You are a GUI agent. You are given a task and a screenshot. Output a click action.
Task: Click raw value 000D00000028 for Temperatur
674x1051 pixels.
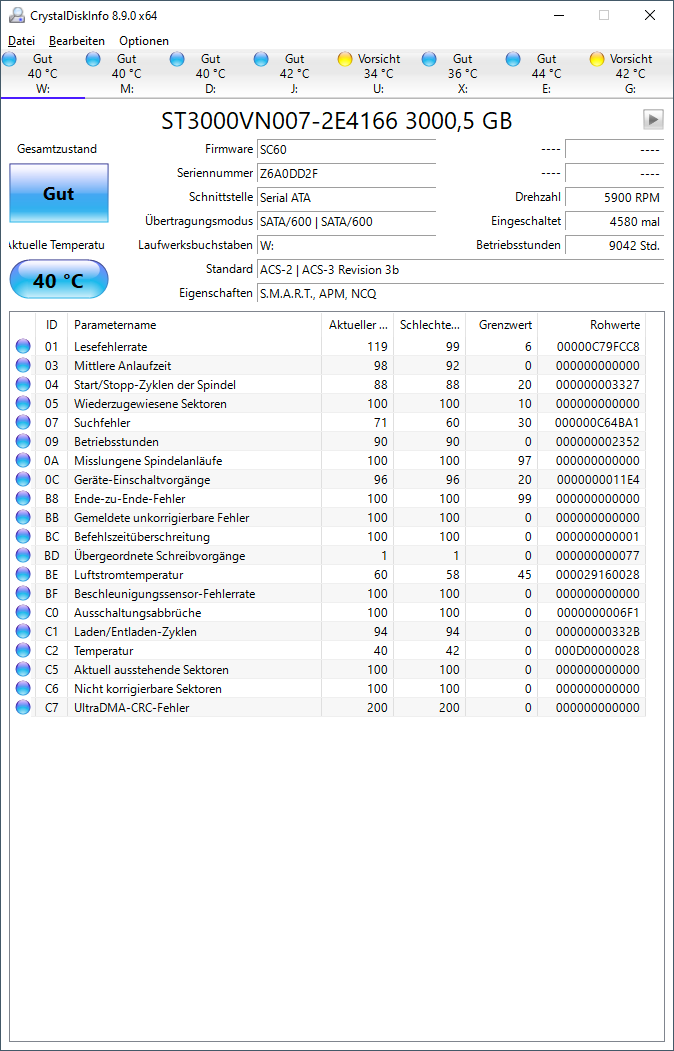[x=598, y=651]
